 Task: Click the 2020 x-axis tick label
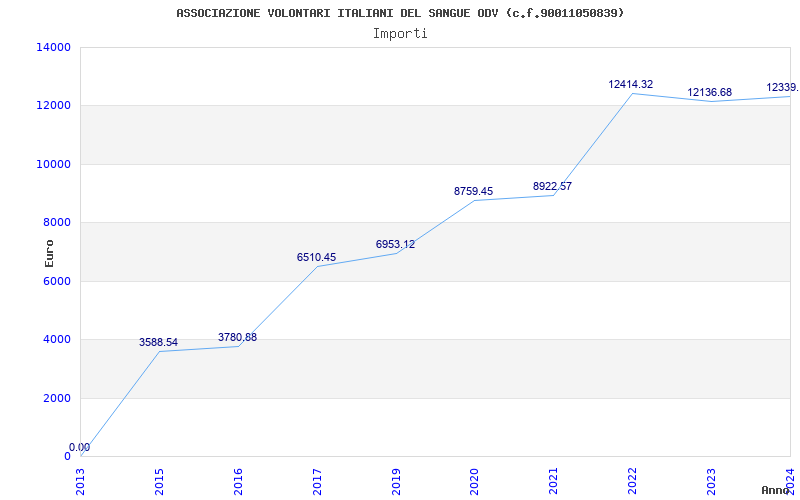(474, 482)
